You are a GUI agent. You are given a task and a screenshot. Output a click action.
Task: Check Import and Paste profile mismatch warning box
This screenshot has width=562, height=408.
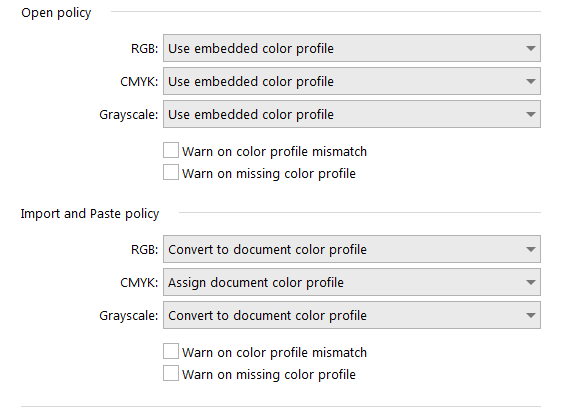coord(171,351)
